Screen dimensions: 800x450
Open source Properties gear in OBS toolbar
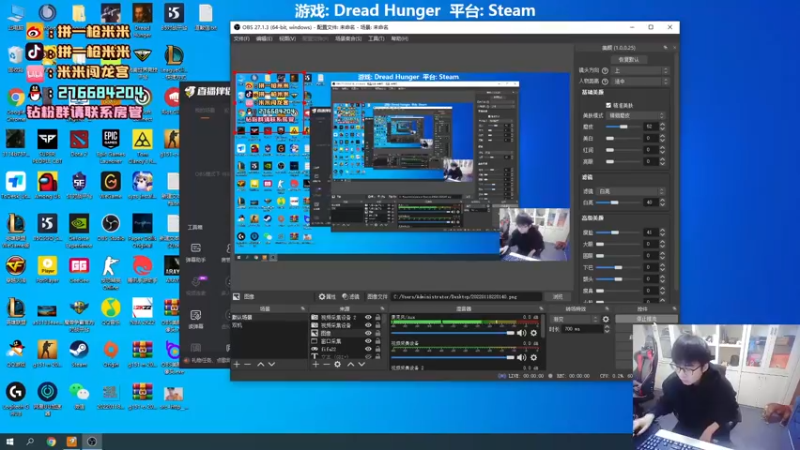click(x=327, y=296)
